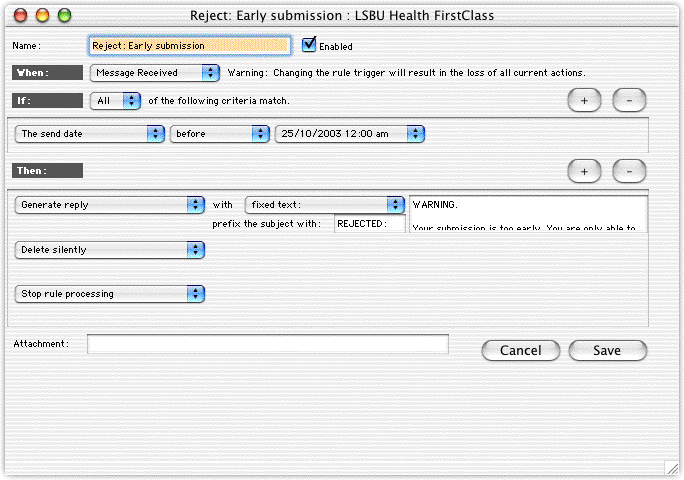
Task: Add a new action with Then plus button
Action: point(584,171)
